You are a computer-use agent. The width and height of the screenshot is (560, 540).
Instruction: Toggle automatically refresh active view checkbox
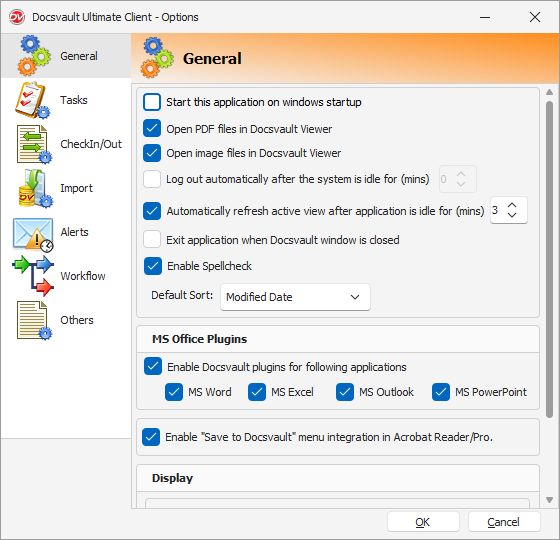(152, 211)
